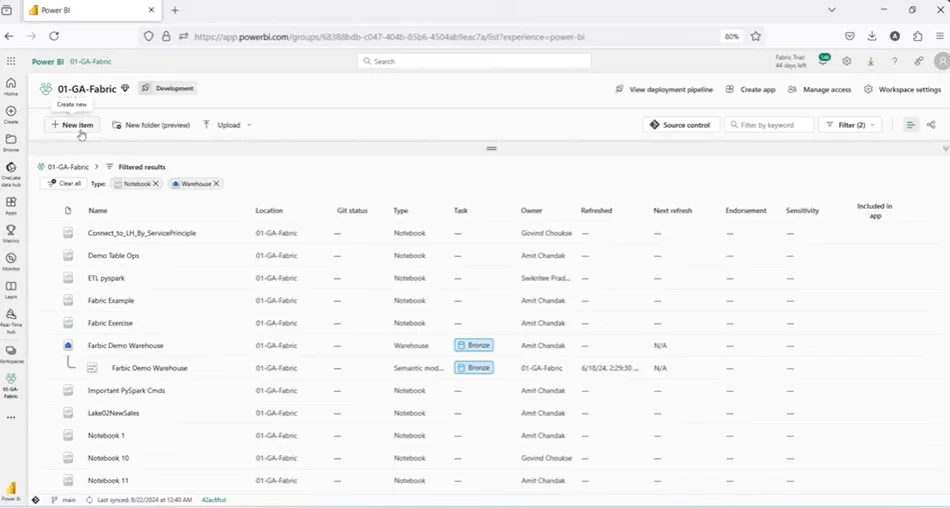Sort by Refreshed column header
950x508 pixels.
coord(596,210)
